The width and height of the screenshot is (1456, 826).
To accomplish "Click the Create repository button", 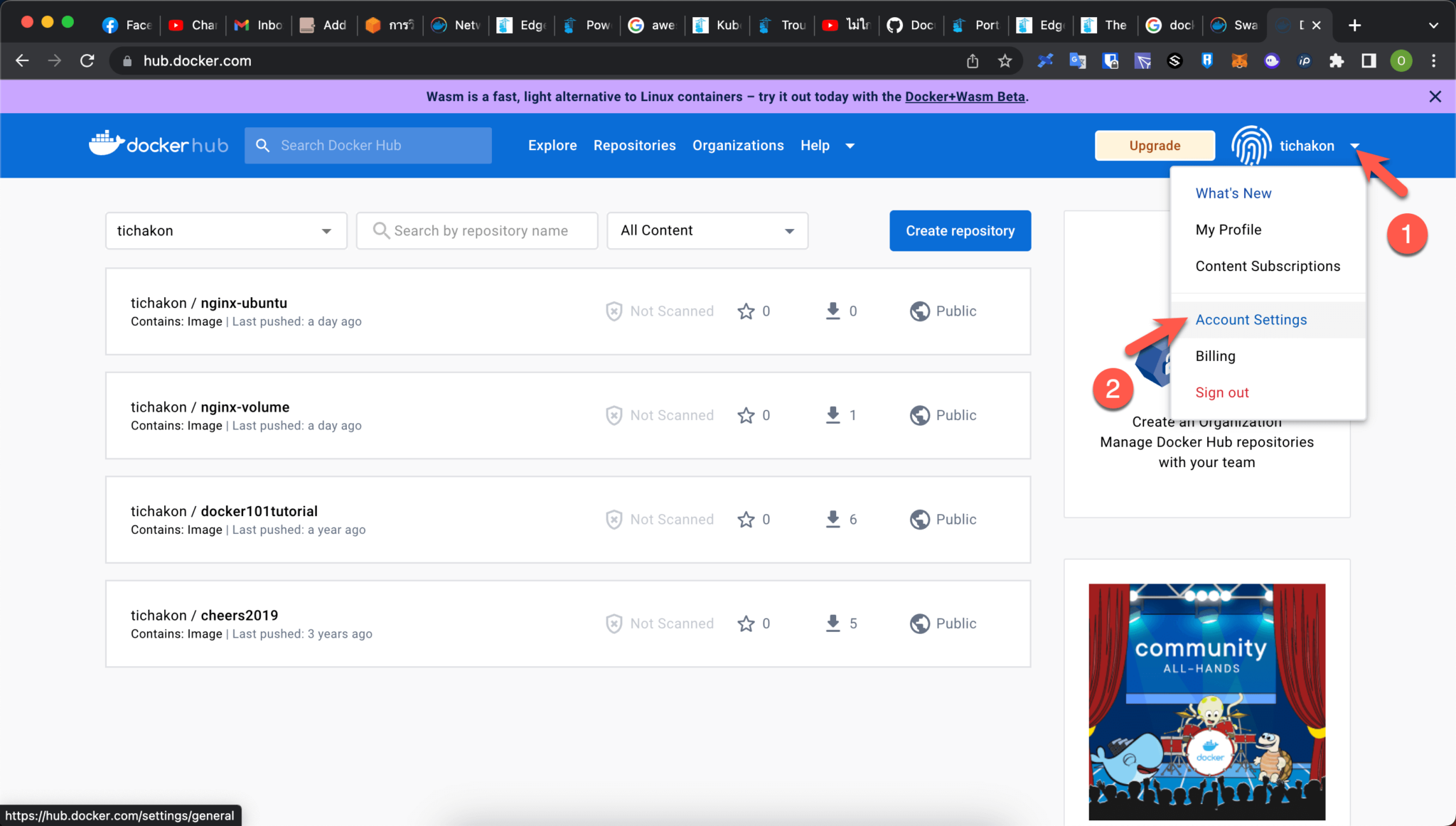I will pyautogui.click(x=959, y=230).
